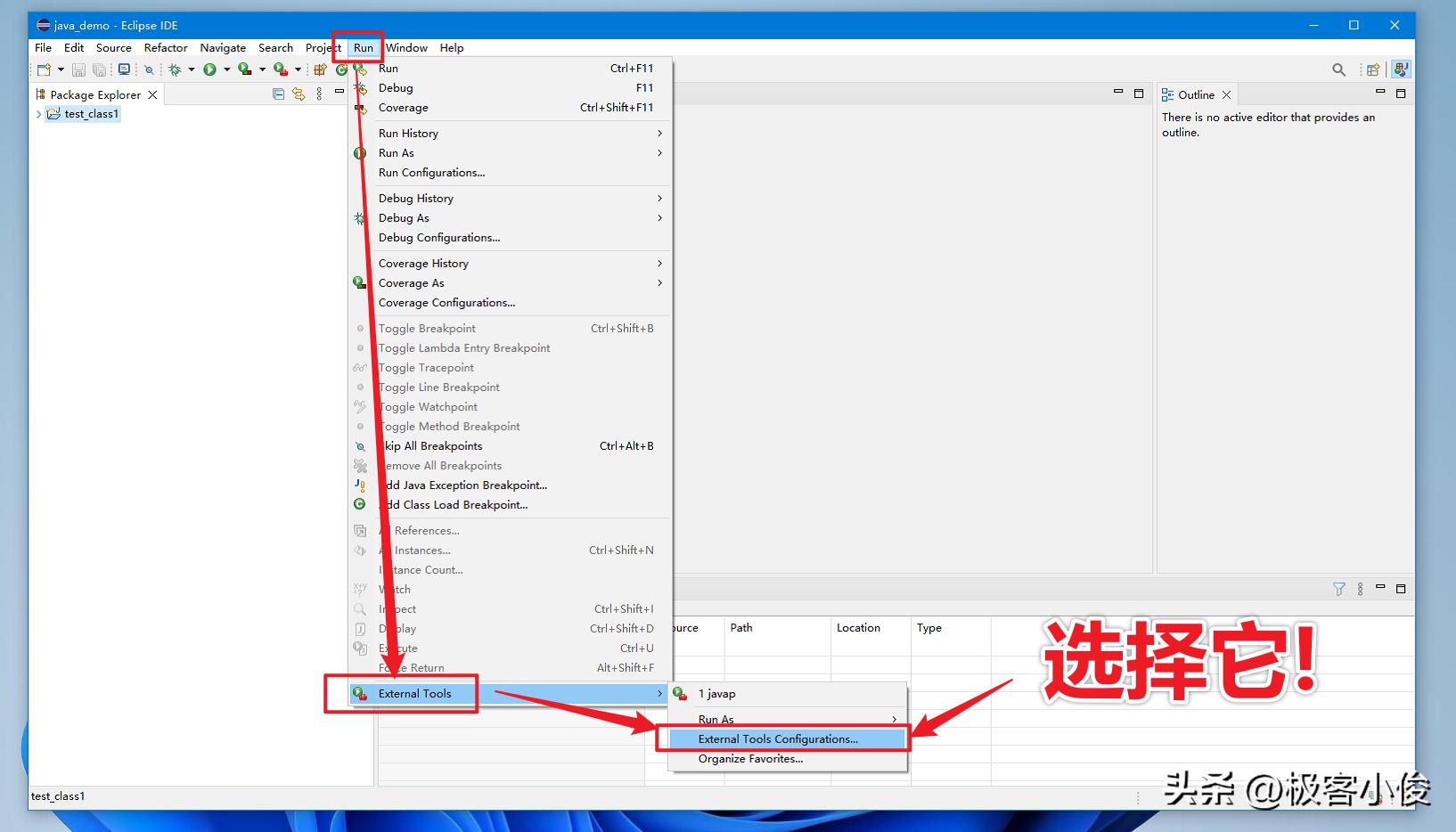Open the Window menu
The width and height of the screenshot is (1456, 832).
tap(406, 47)
